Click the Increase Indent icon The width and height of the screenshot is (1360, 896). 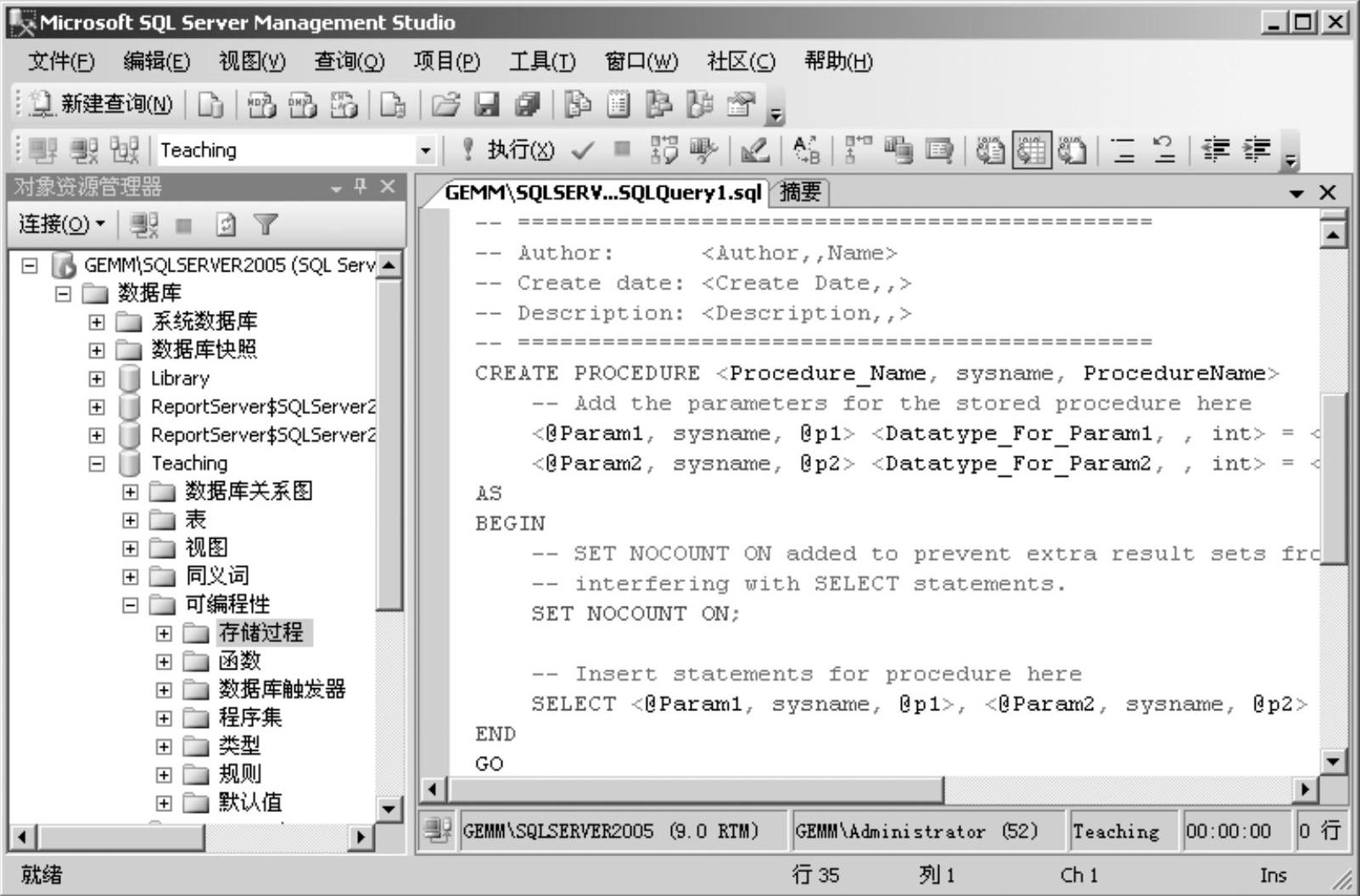(1256, 151)
